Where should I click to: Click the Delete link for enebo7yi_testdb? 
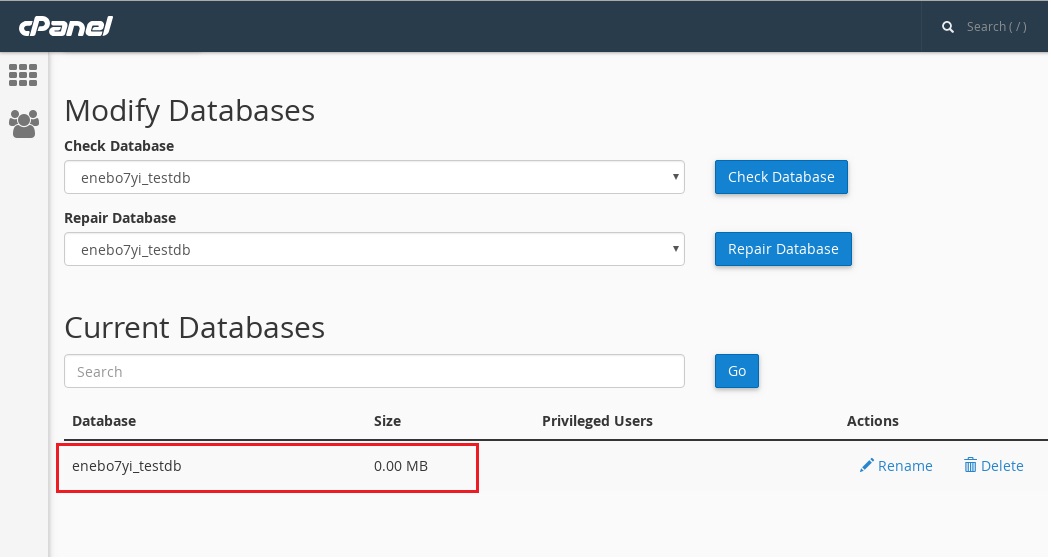click(x=1002, y=466)
